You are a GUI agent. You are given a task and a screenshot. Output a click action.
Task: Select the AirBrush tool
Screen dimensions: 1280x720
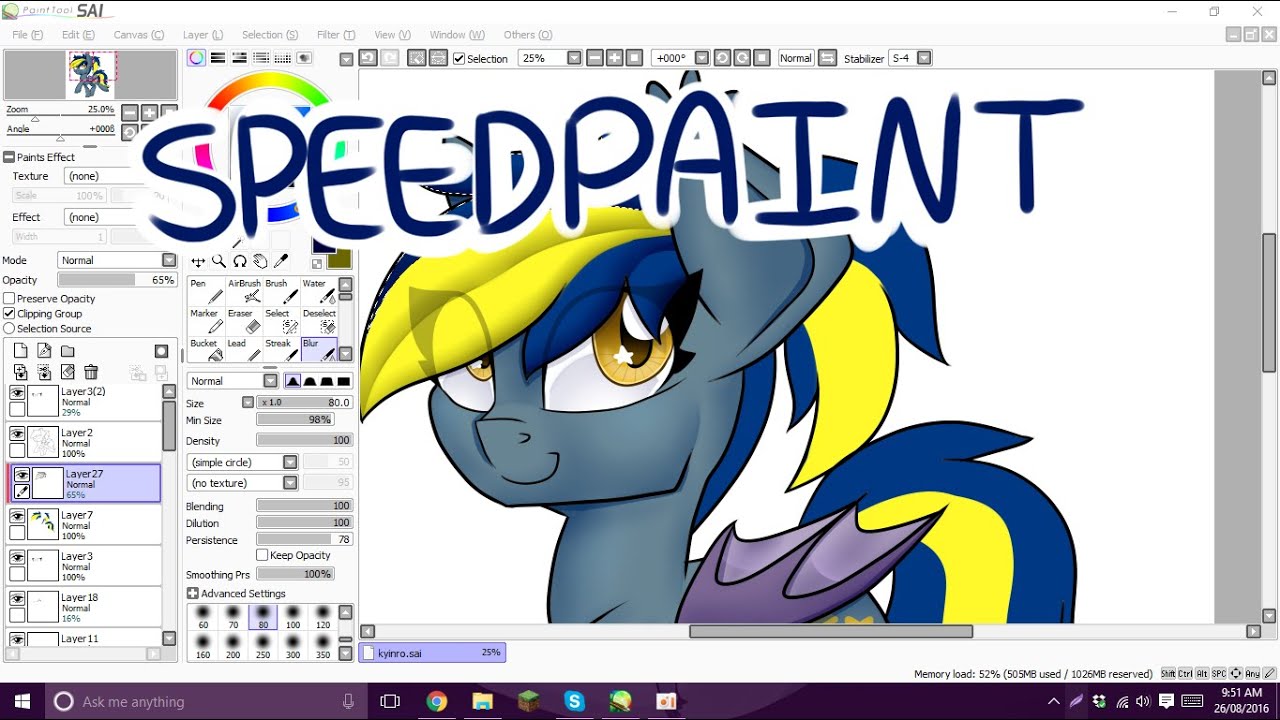click(245, 291)
